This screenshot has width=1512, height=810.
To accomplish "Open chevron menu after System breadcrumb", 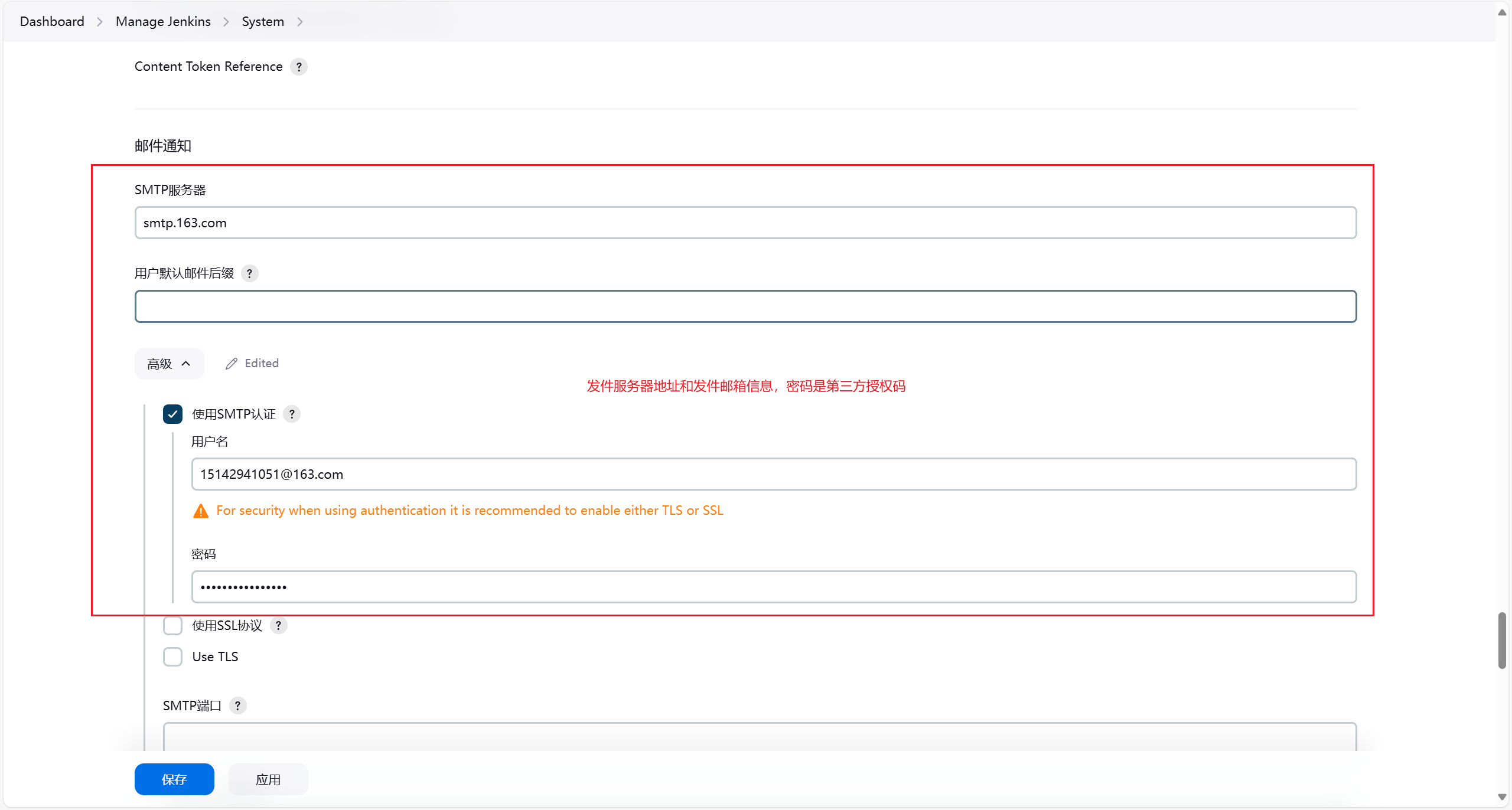I will pos(300,22).
